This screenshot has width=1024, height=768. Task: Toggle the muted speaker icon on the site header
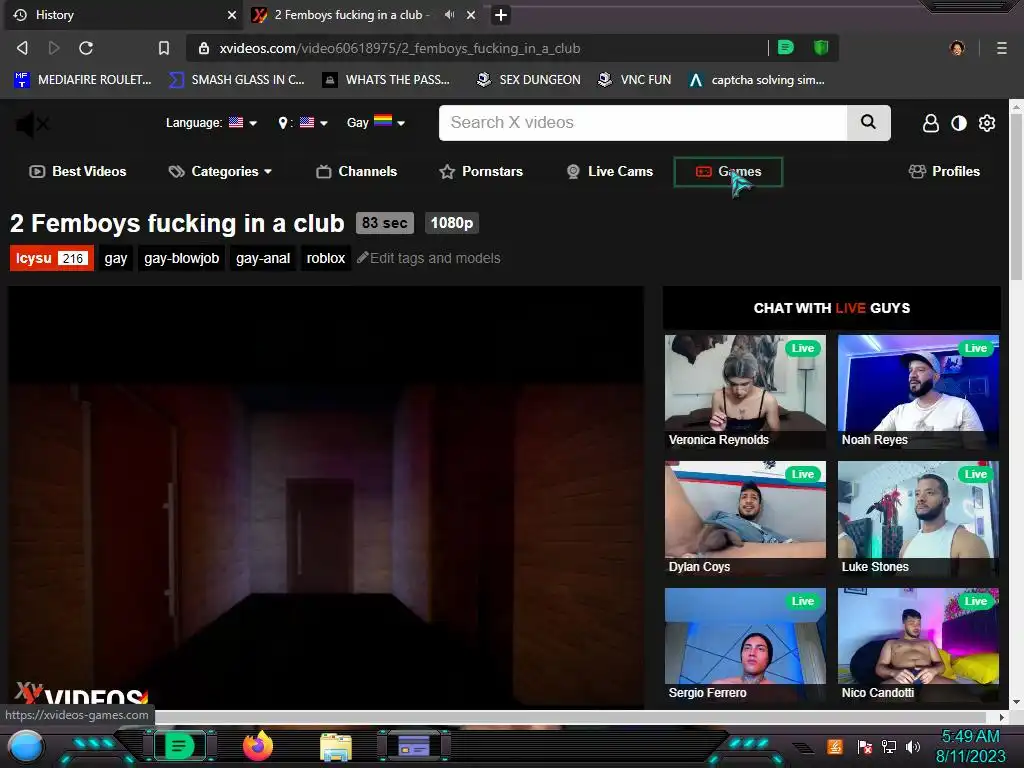coord(32,123)
